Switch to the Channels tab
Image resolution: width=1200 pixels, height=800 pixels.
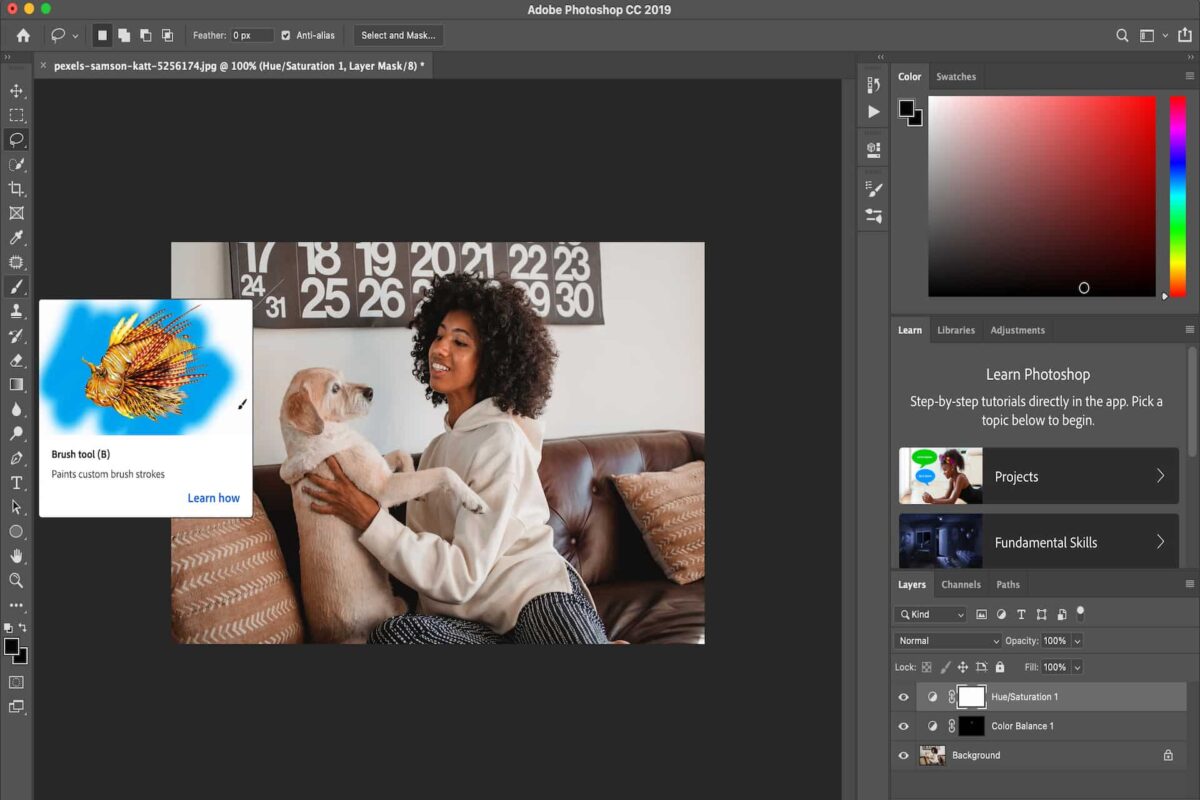coord(960,585)
